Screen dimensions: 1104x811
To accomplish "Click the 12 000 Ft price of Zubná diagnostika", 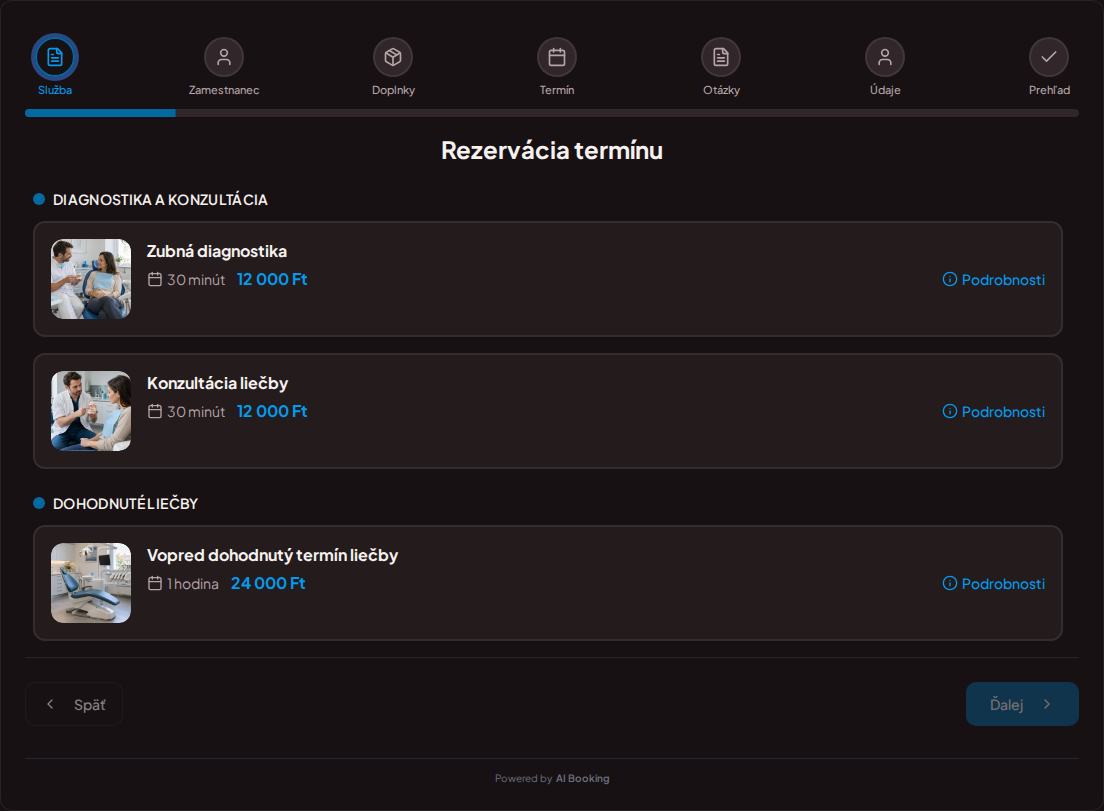I will tap(272, 279).
